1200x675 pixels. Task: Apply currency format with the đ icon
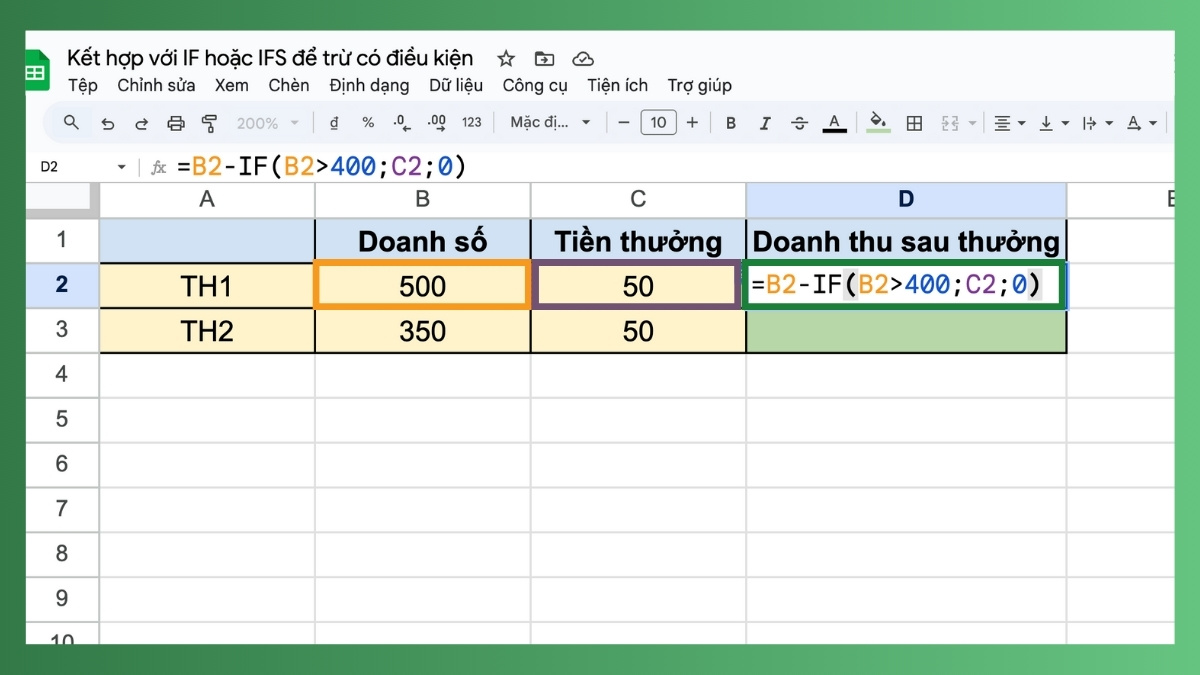pos(334,122)
